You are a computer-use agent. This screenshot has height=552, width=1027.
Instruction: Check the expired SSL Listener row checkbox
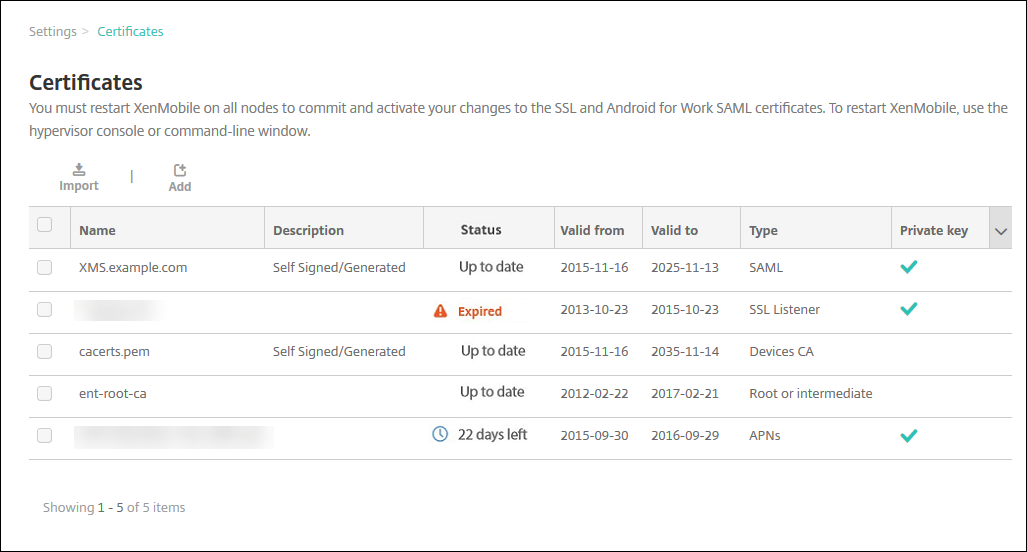[45, 309]
